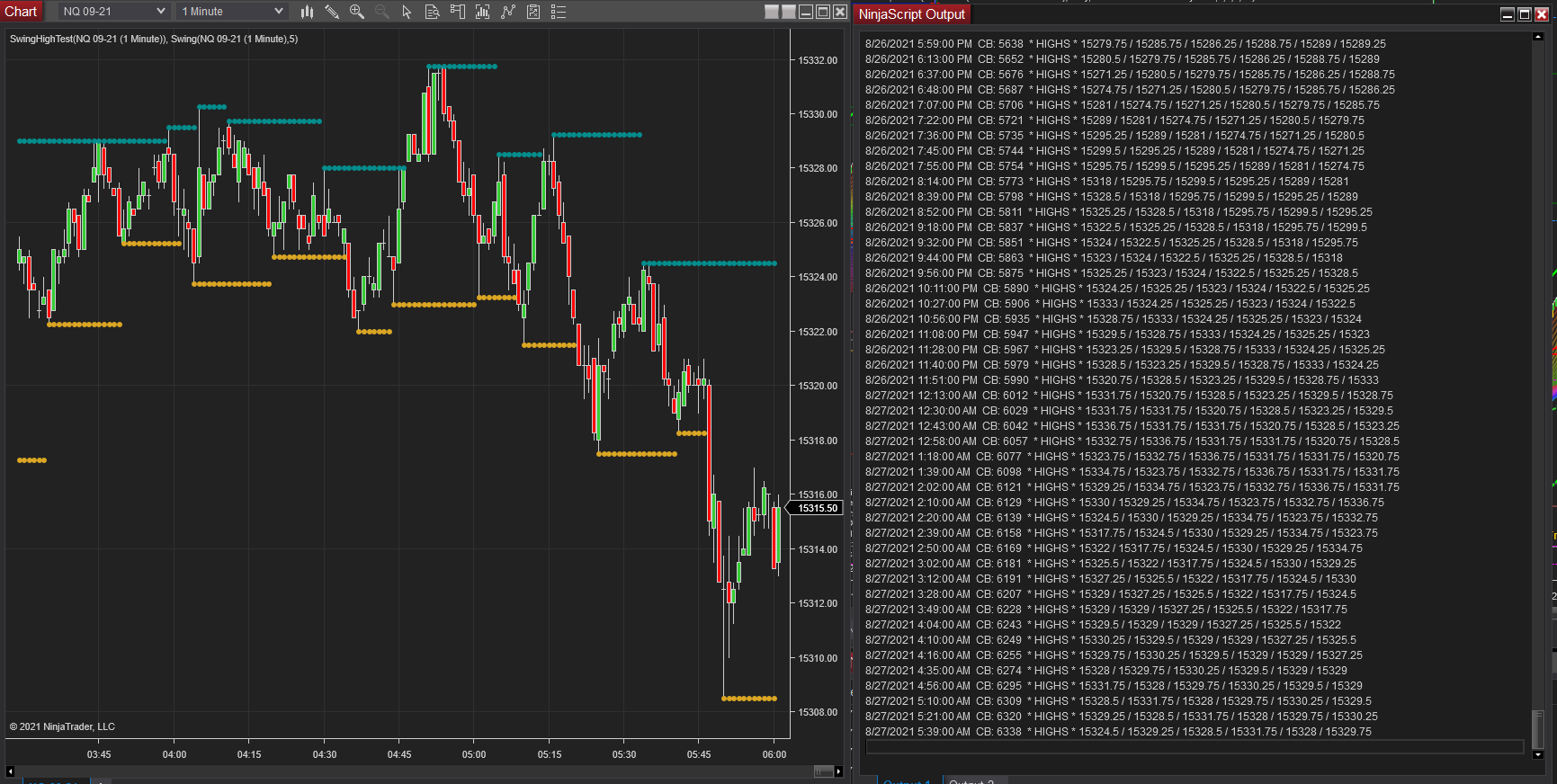Toggle the first link square button
This screenshot has width=1557, height=784.
[x=772, y=12]
